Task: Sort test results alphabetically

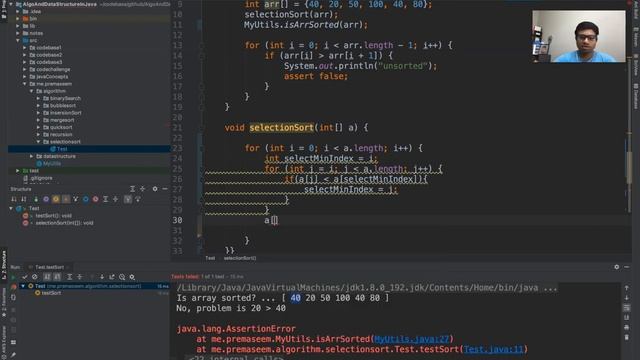Action: point(47,277)
